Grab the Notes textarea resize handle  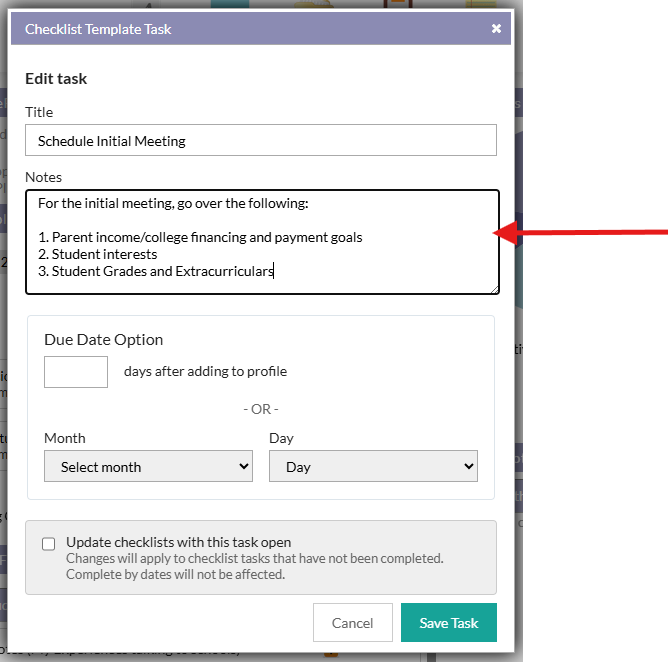point(494,289)
